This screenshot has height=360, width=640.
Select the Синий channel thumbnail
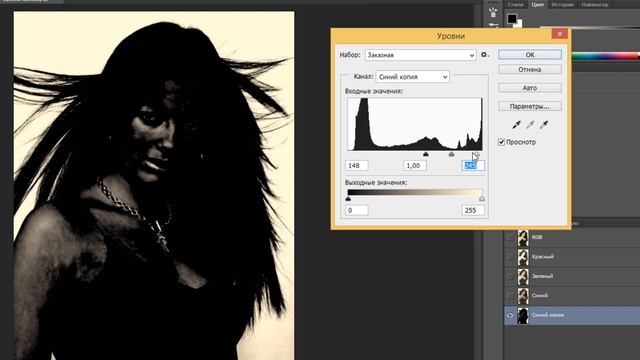pyautogui.click(x=523, y=296)
